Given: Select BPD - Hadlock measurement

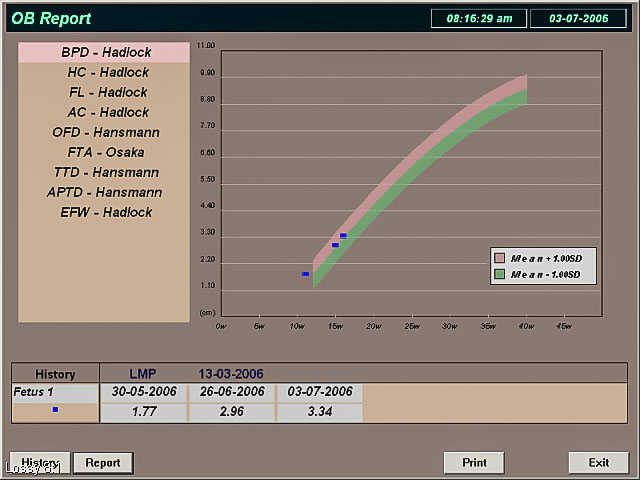Looking at the screenshot, I should [x=103, y=52].
